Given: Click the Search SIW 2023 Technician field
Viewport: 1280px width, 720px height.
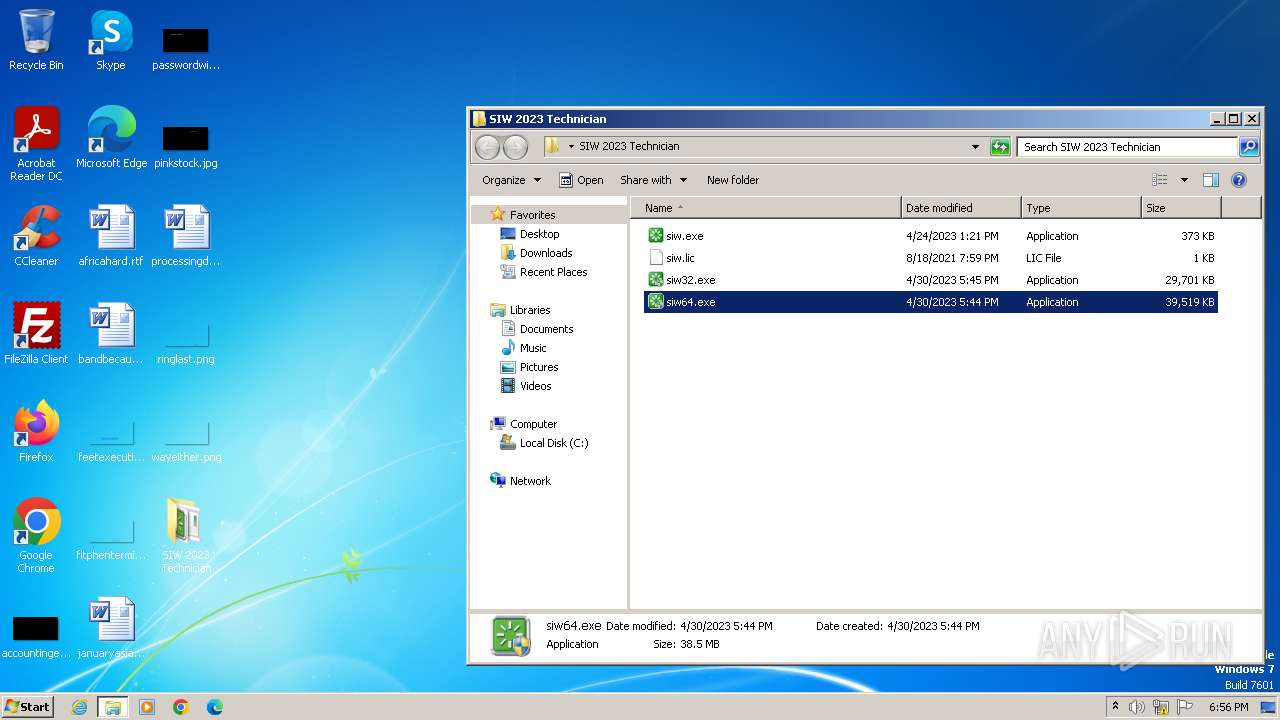Looking at the screenshot, I should pos(1127,147).
